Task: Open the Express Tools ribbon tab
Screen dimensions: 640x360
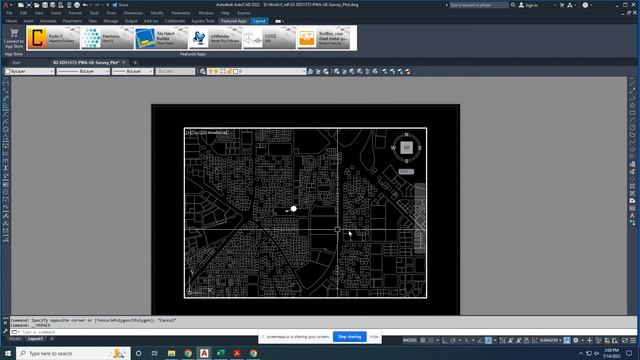Action: click(203, 21)
